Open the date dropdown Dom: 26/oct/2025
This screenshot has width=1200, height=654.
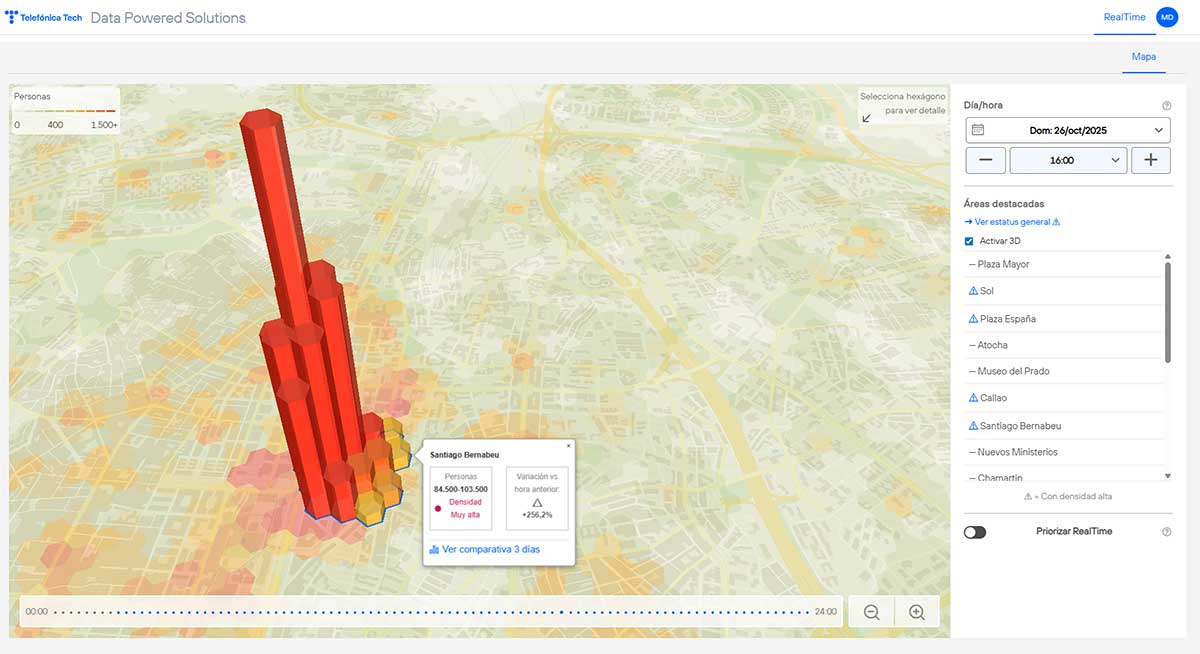[1068, 130]
